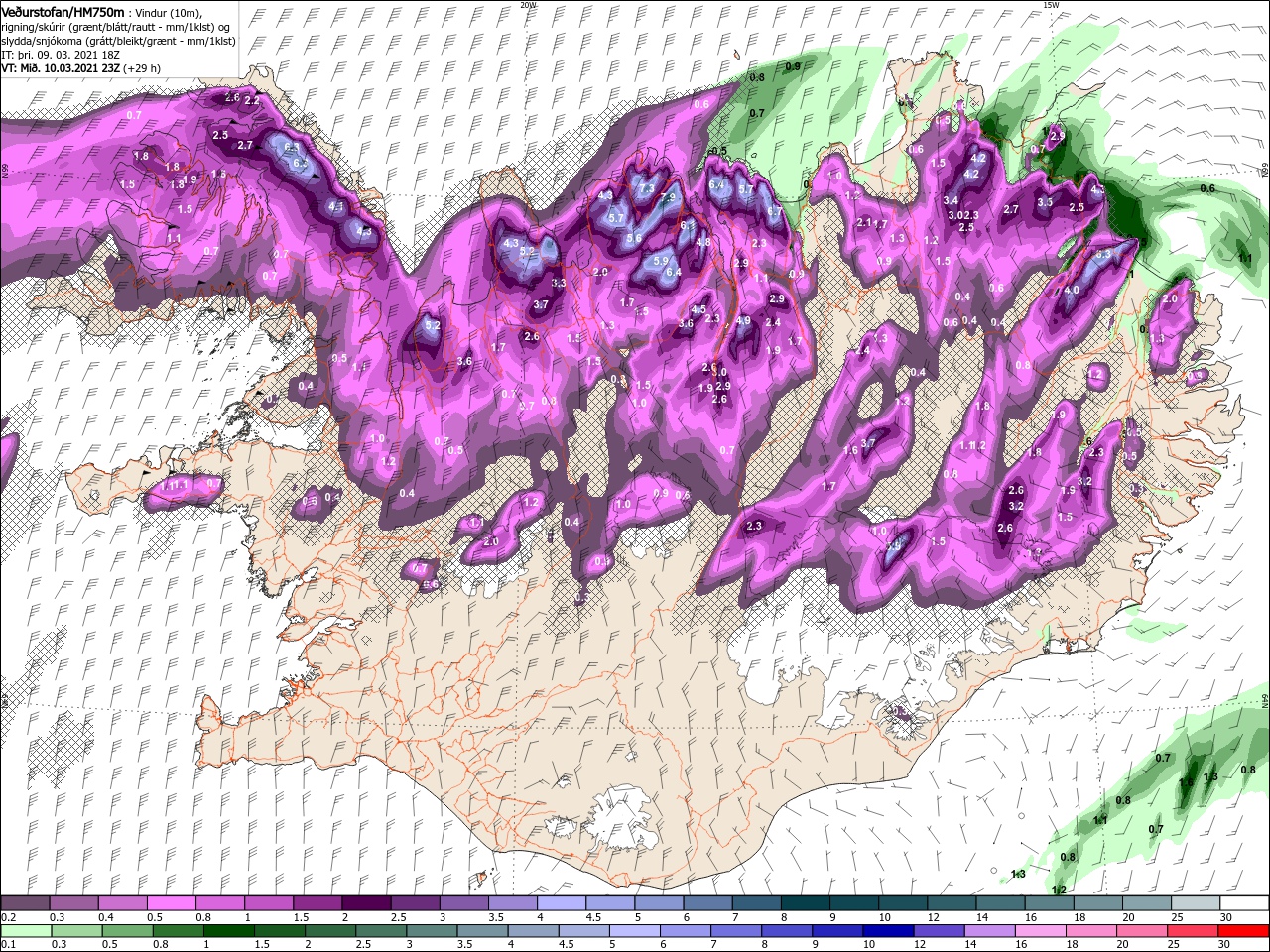Pick the white swatch above upper-row label 30
Image resolution: width=1270 pixels, height=952 pixels.
pyautogui.click(x=1245, y=902)
